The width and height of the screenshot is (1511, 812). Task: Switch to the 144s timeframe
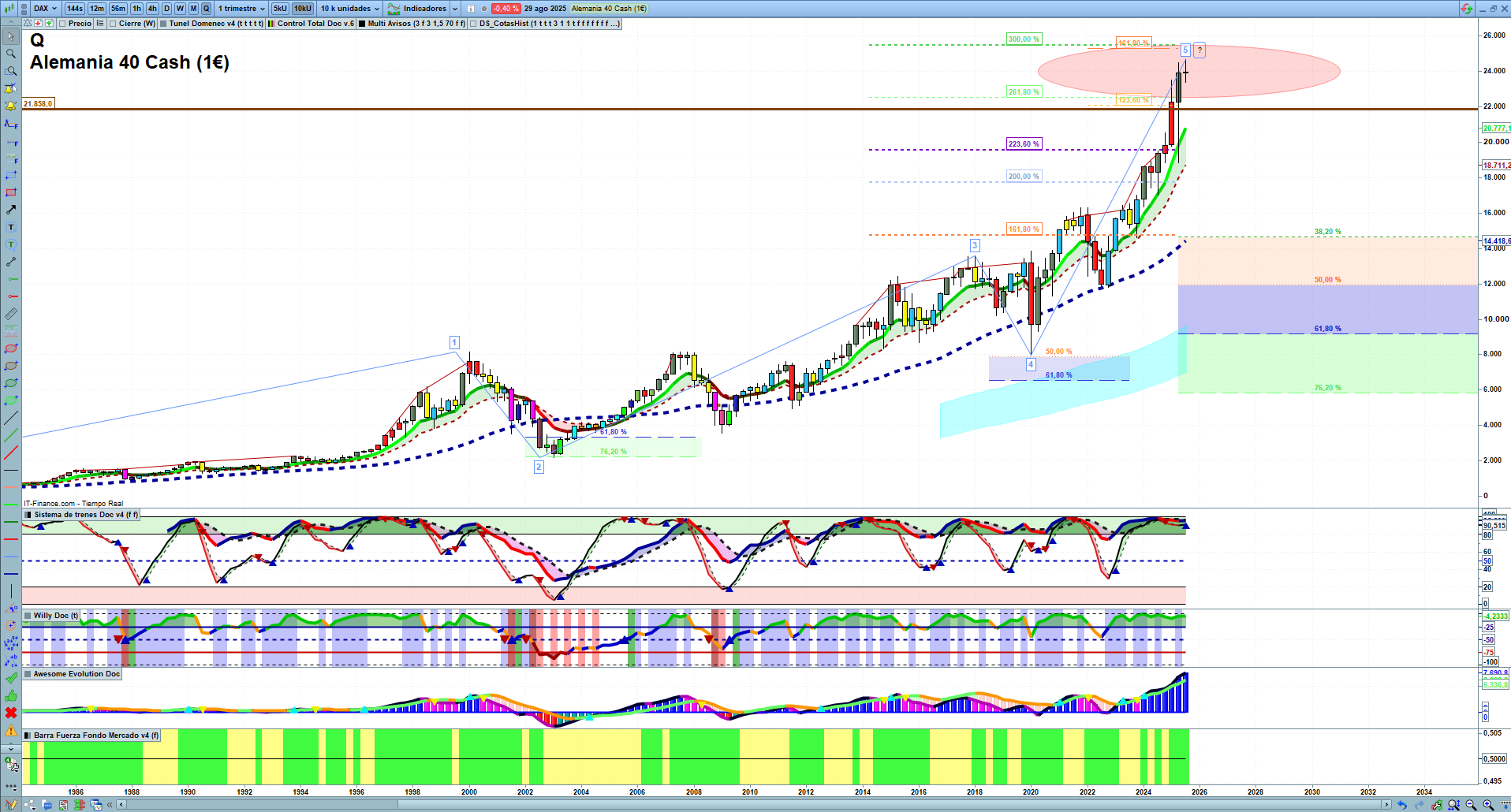[x=75, y=9]
